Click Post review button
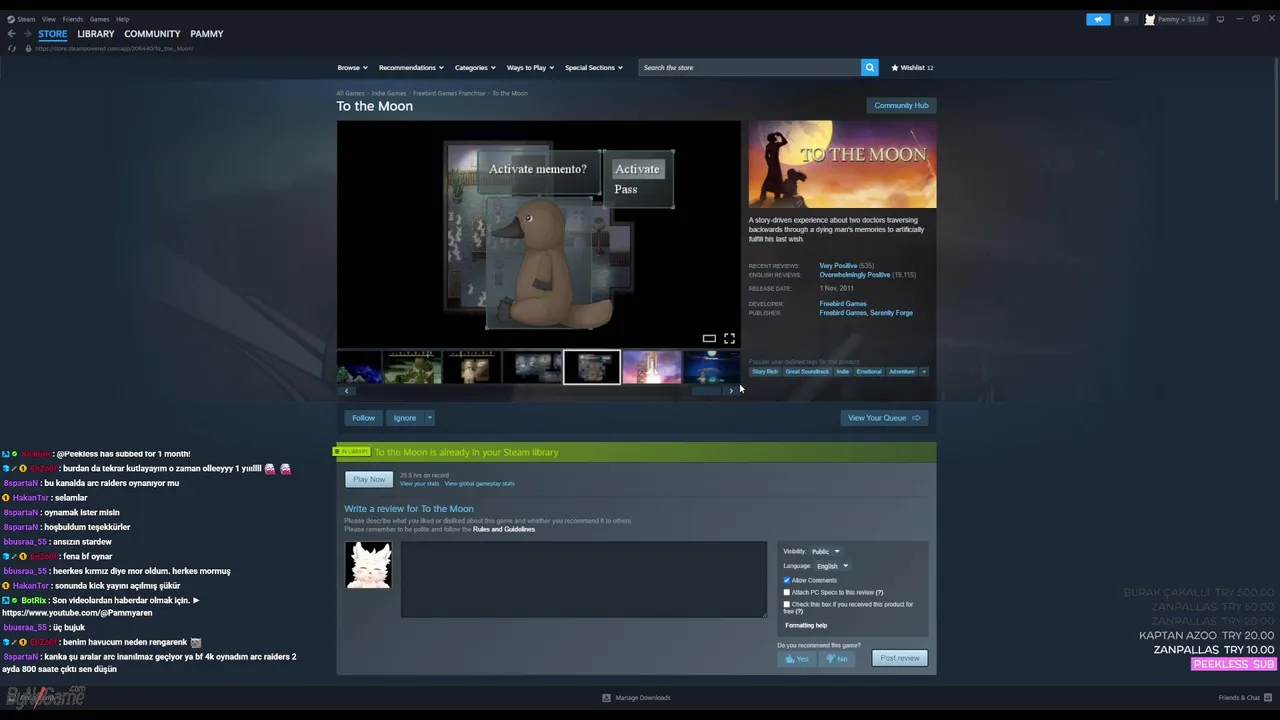 click(900, 658)
